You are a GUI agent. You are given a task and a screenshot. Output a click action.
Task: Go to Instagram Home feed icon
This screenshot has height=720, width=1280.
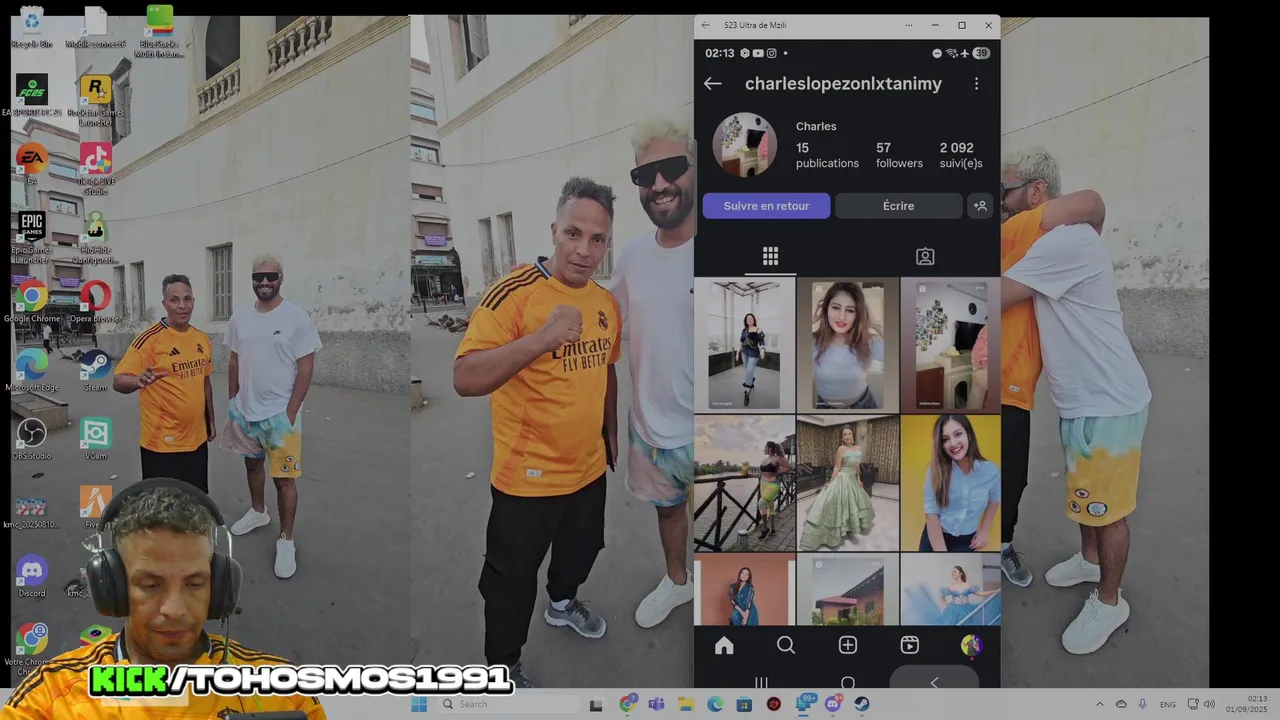pyautogui.click(x=724, y=645)
